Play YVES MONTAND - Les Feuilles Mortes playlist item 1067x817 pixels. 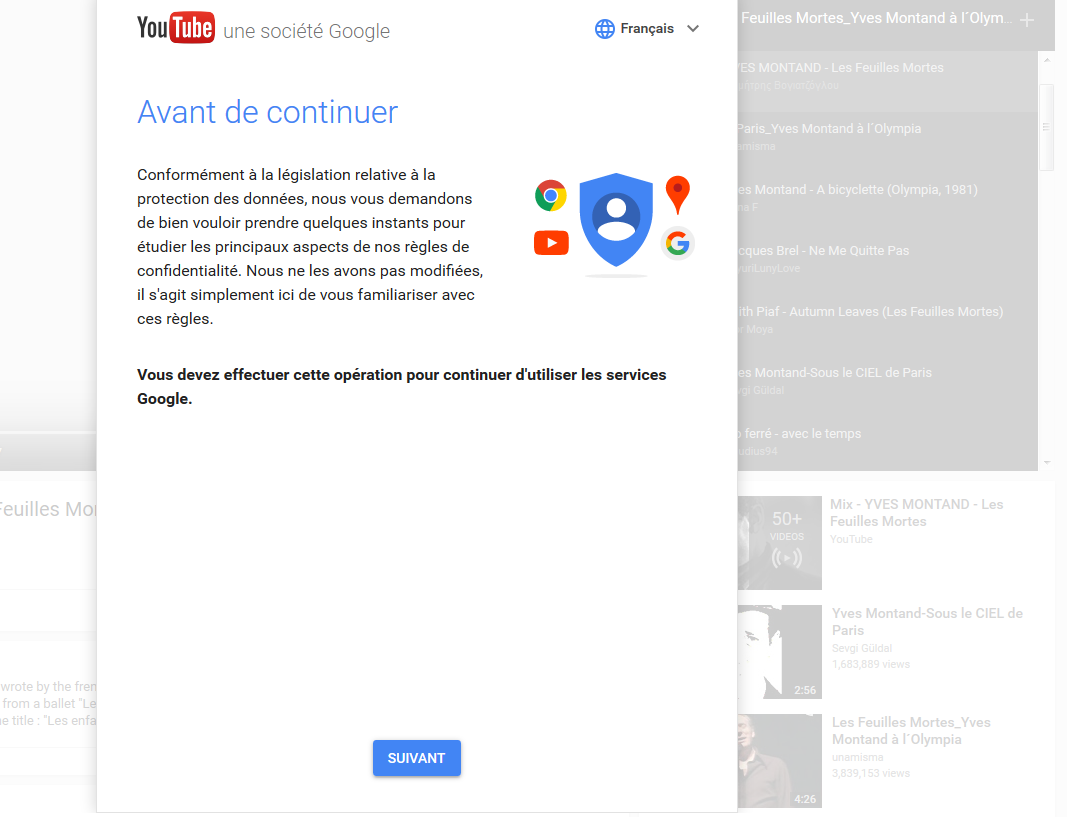pyautogui.click(x=887, y=81)
